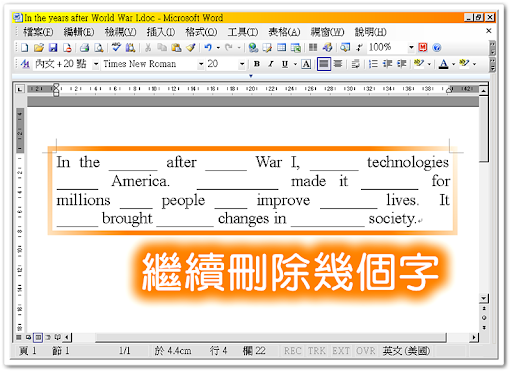The width and height of the screenshot is (512, 373).
Task: Open the Columns layout button
Action: tap(313, 48)
